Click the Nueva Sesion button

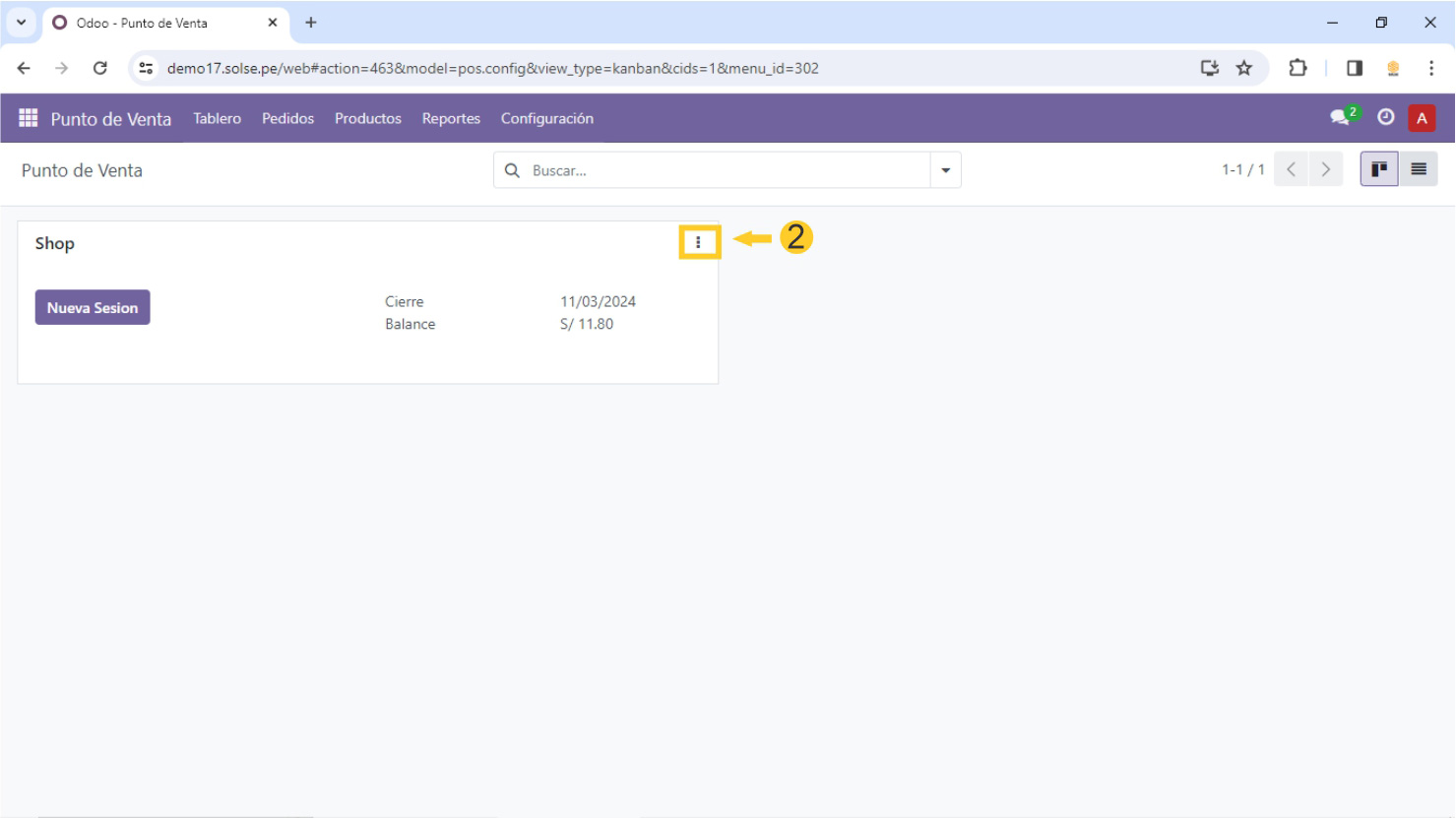tap(93, 307)
